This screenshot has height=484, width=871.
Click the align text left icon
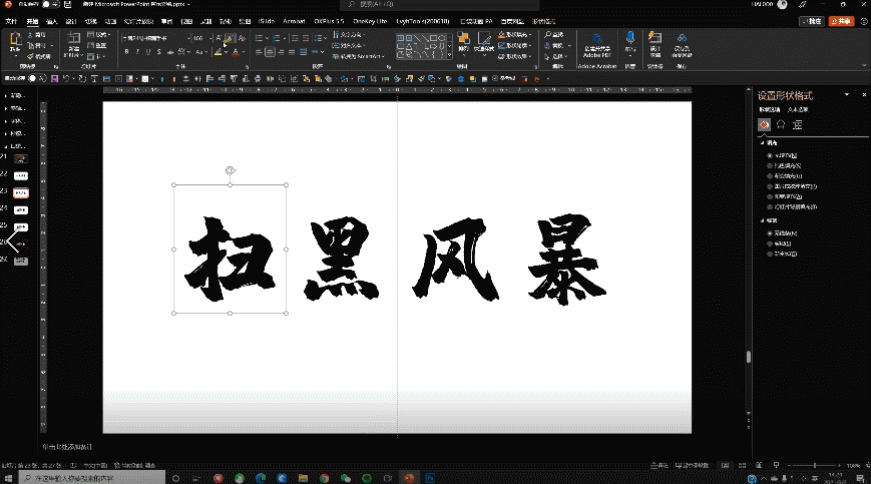click(259, 52)
